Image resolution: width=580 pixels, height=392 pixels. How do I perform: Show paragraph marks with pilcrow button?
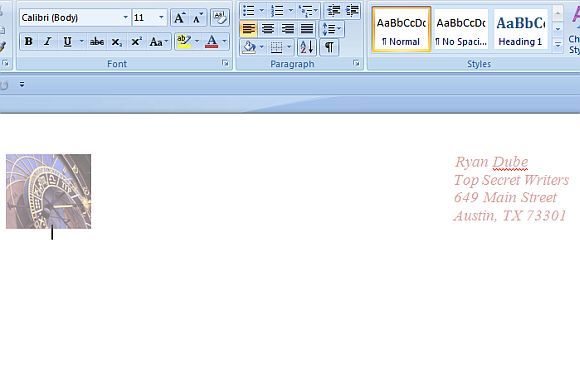(x=329, y=47)
